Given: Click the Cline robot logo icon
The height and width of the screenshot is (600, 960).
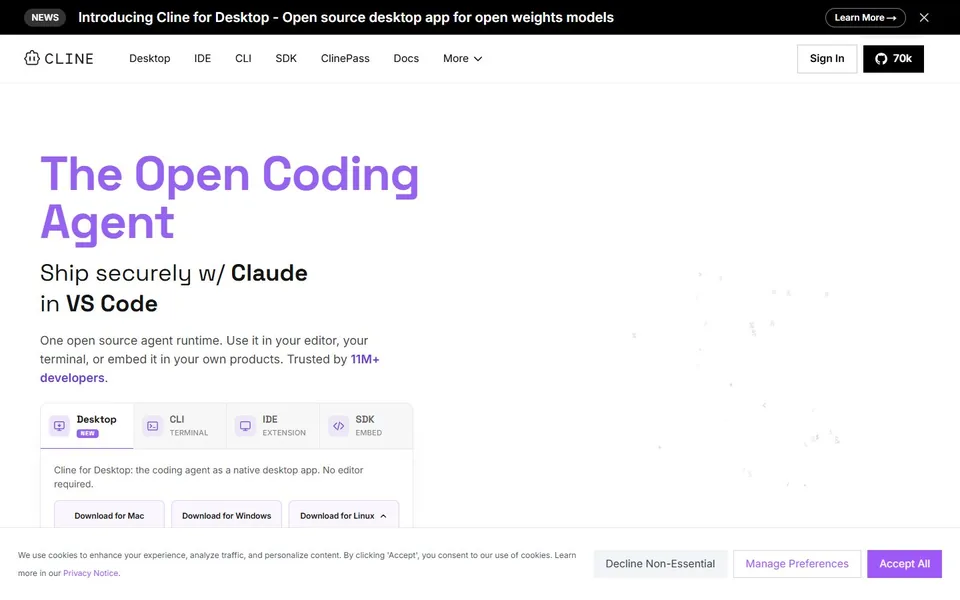Looking at the screenshot, I should pos(32,58).
